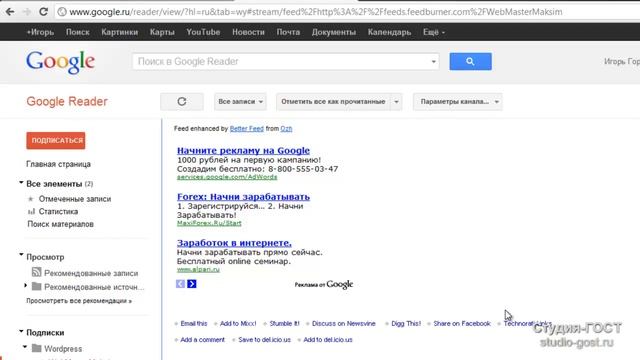Open the Better Feed link
Viewport: 640px width, 360px height.
point(247,129)
